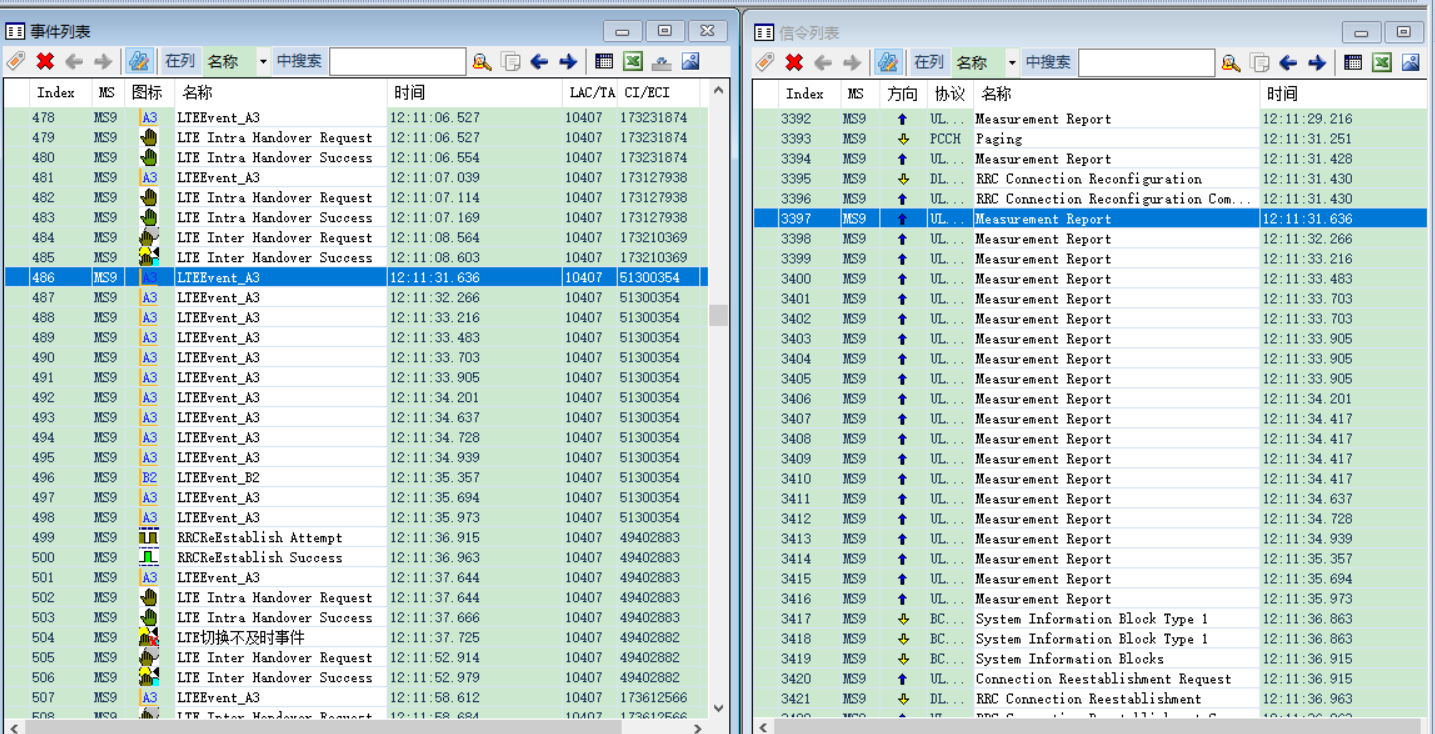This screenshot has height=734, width=1435.
Task: Click blue right arrow (find next) in 事件列表
Action: point(568,61)
